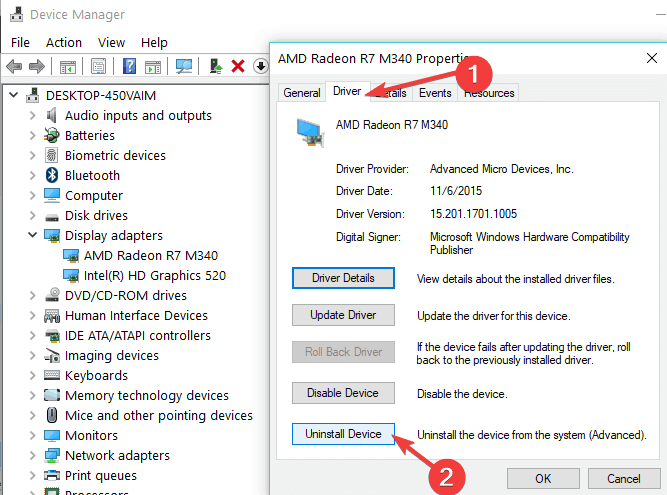Click the Disable Device button
Screen dimensions: 667x495
tap(343, 393)
